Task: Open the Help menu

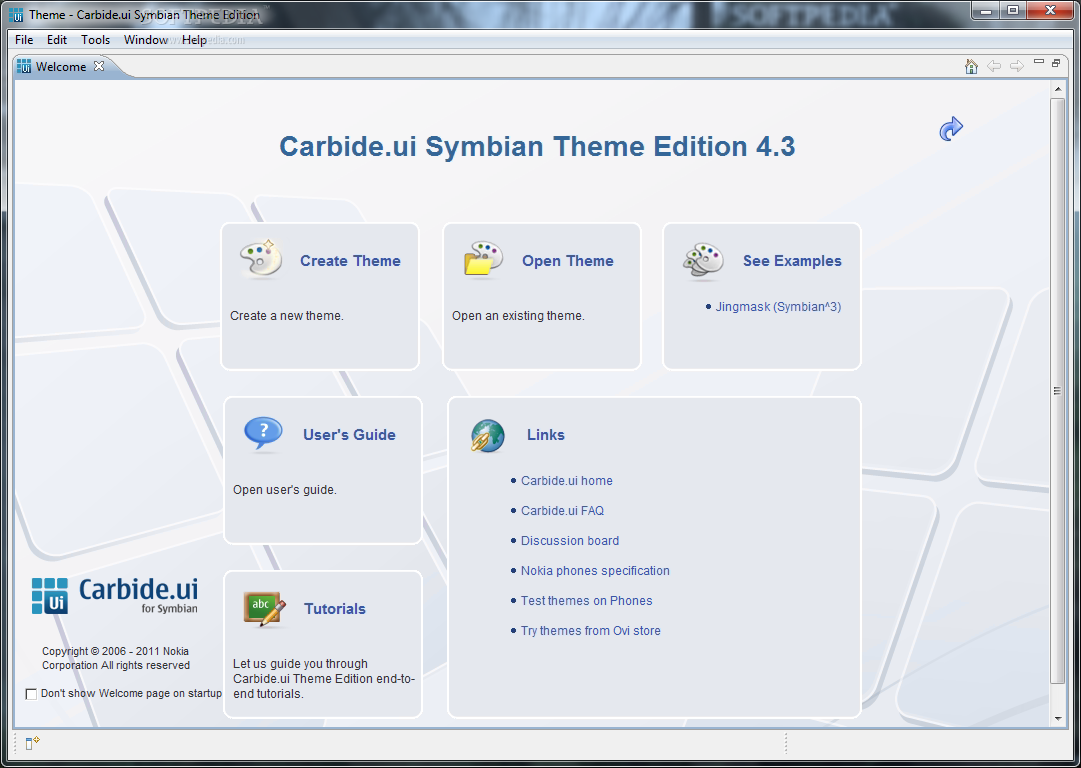Action: pos(194,40)
